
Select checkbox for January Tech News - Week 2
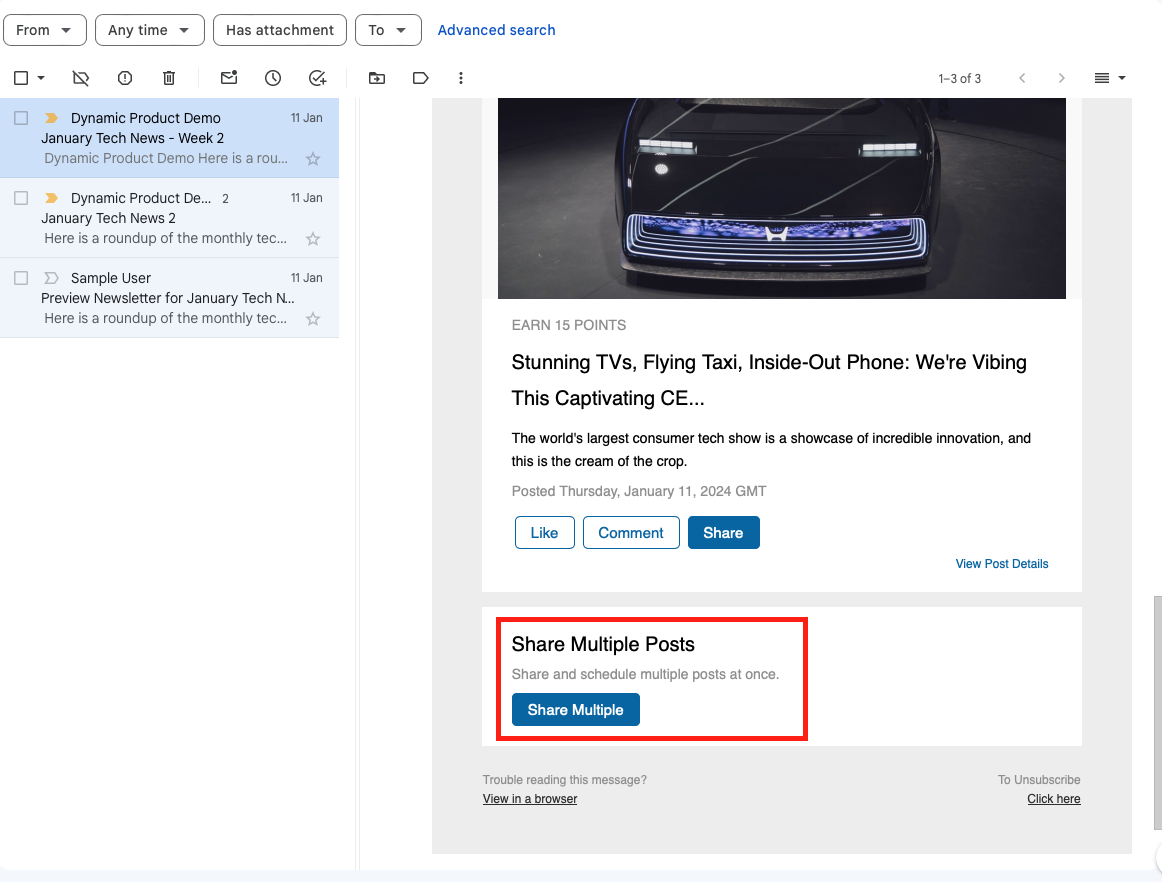(21, 118)
